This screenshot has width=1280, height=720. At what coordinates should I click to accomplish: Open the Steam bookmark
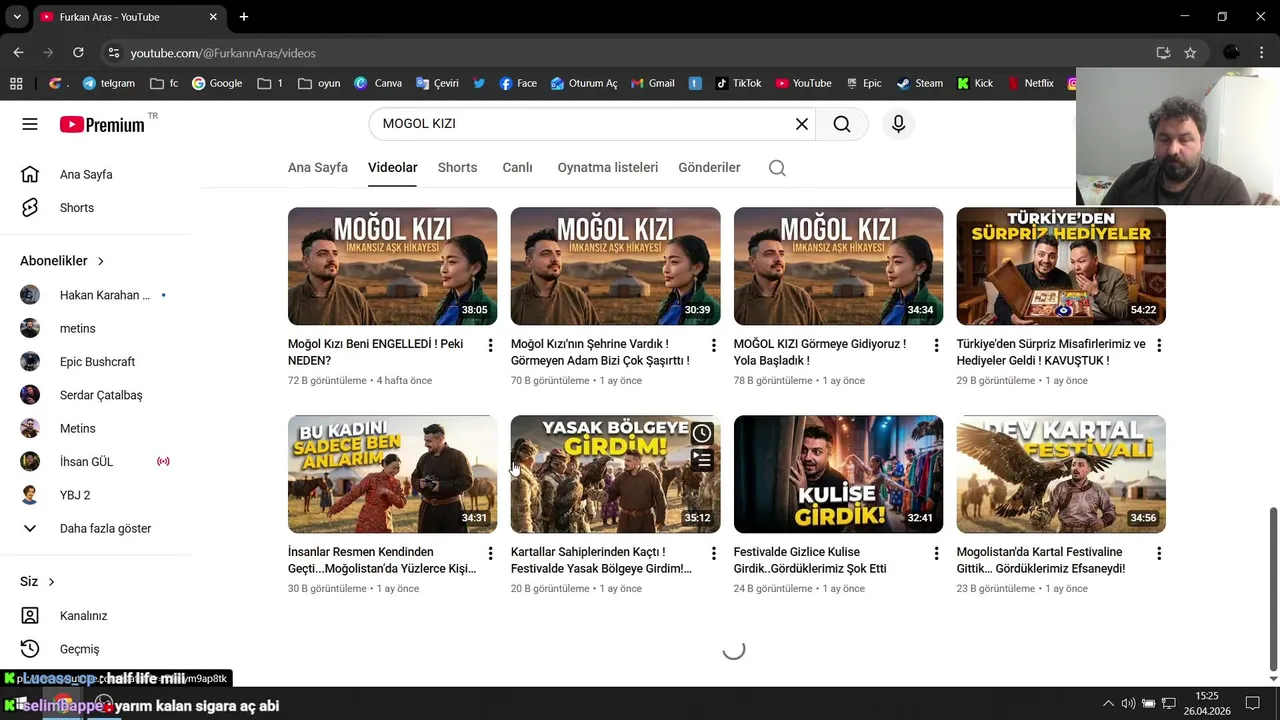[x=920, y=83]
